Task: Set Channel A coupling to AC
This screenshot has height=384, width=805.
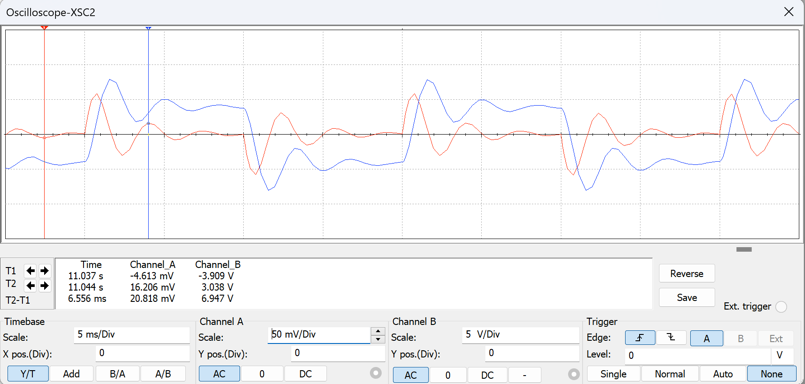Action: coord(219,374)
